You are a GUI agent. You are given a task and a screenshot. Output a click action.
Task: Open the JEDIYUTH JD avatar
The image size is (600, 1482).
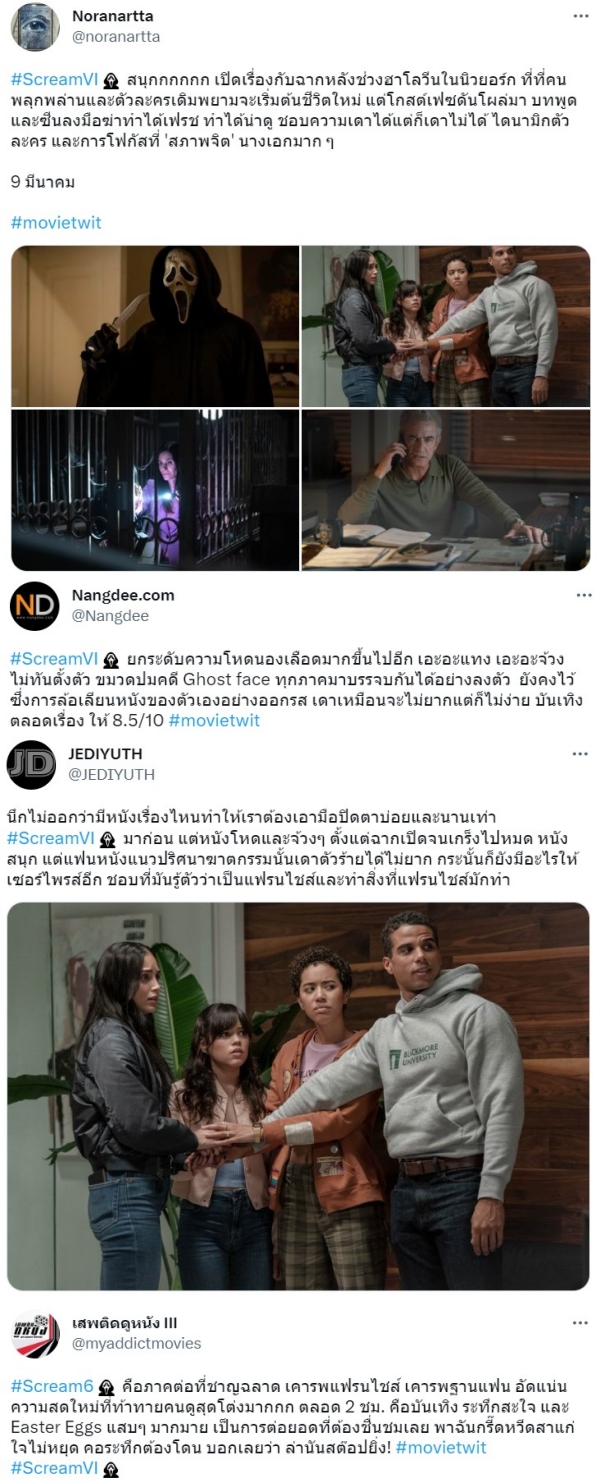pos(31,765)
